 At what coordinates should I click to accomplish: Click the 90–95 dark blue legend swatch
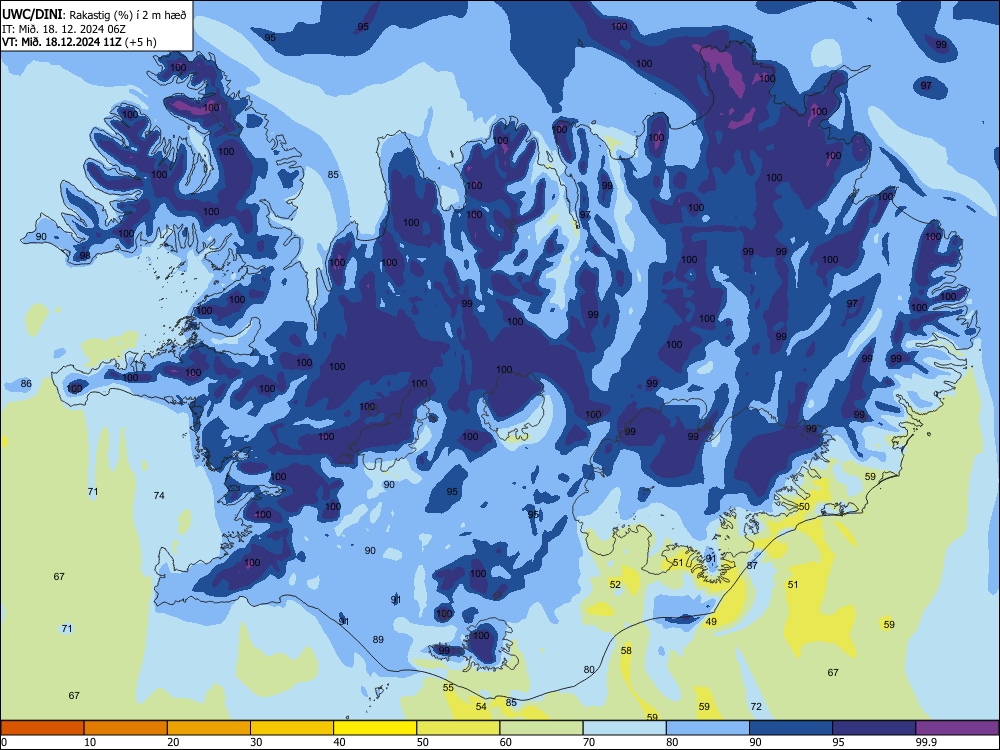pos(791,728)
